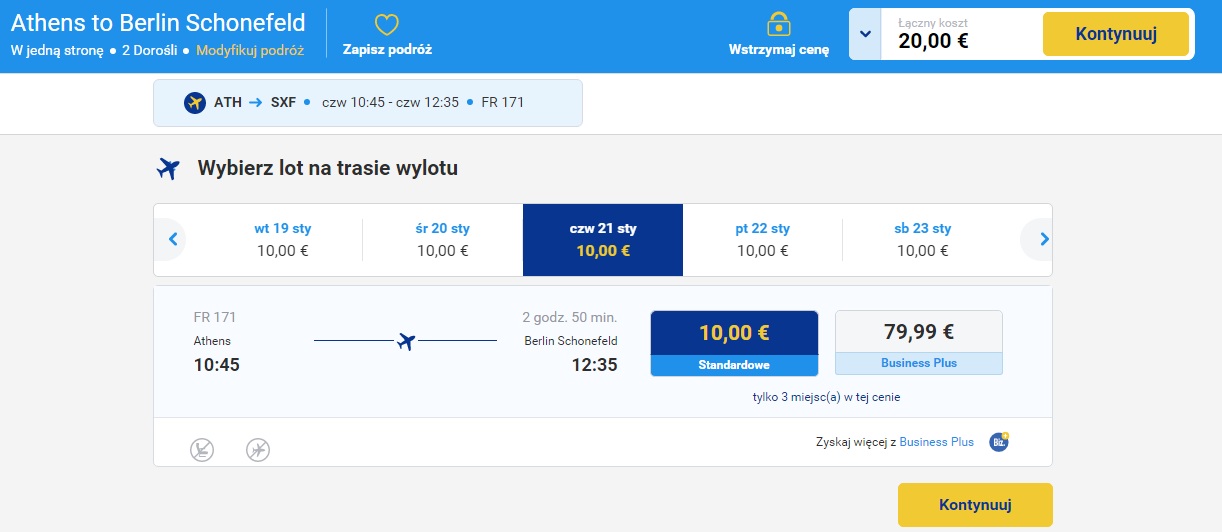Viewport: 1222px width, 532px height.
Task: Click the plane icon beside Wybierz lot heading
Action: [168, 168]
